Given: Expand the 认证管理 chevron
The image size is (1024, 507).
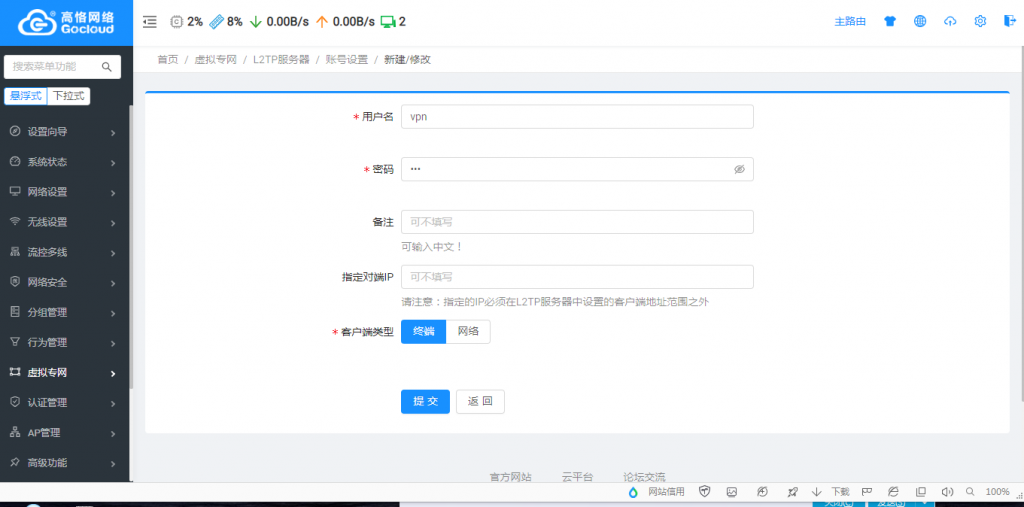Looking at the screenshot, I should 114,404.
